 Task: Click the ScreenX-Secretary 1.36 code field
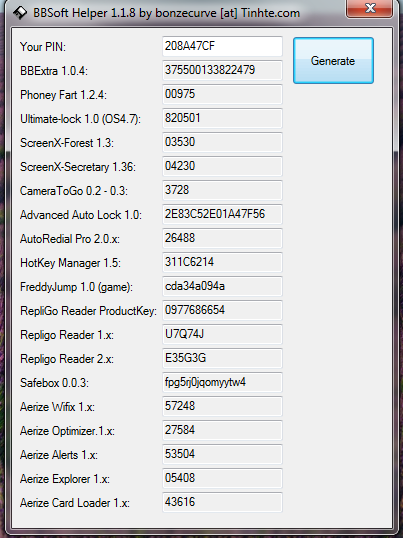click(x=222, y=166)
